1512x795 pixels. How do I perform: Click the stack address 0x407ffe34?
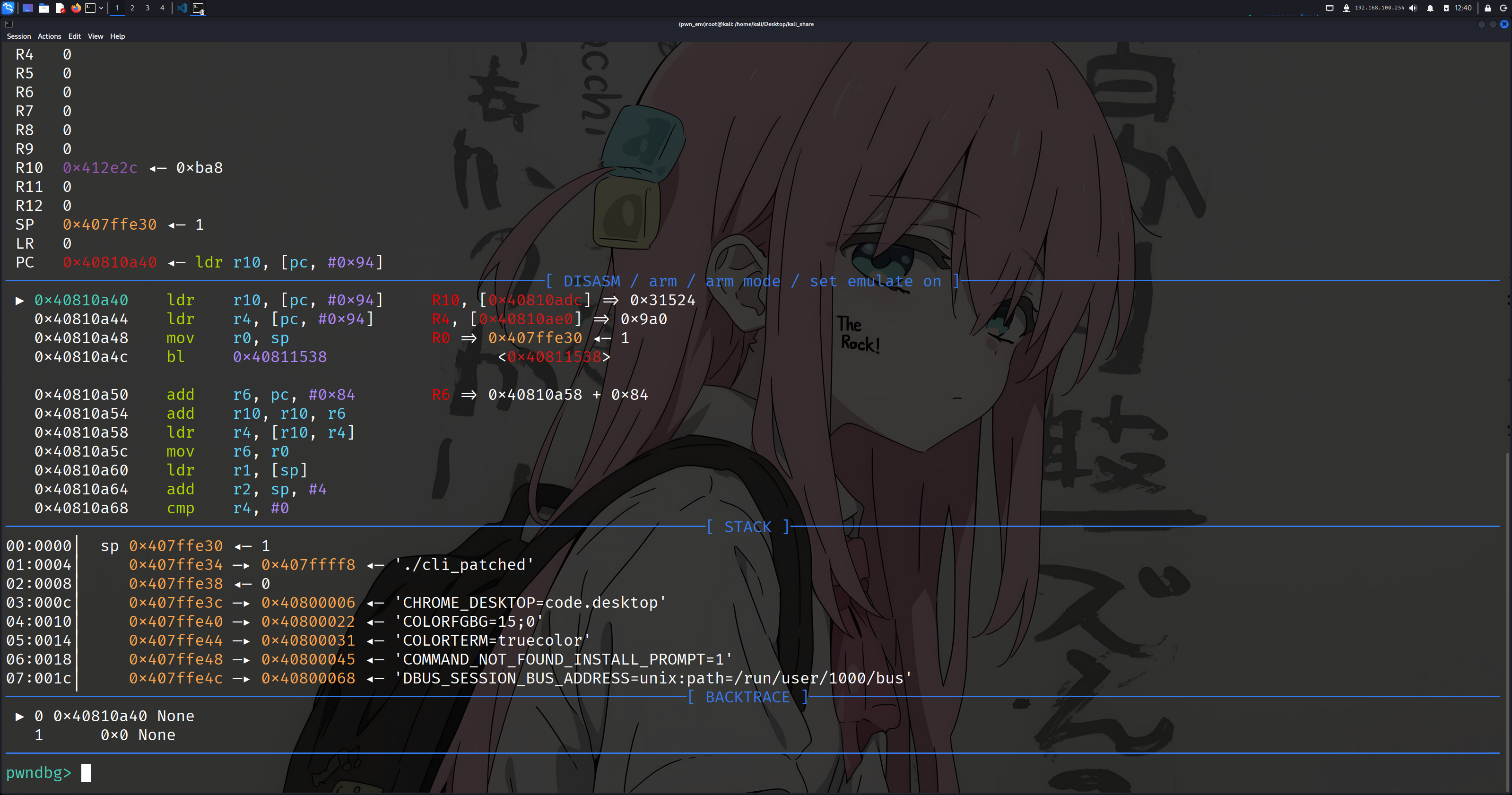click(x=176, y=565)
